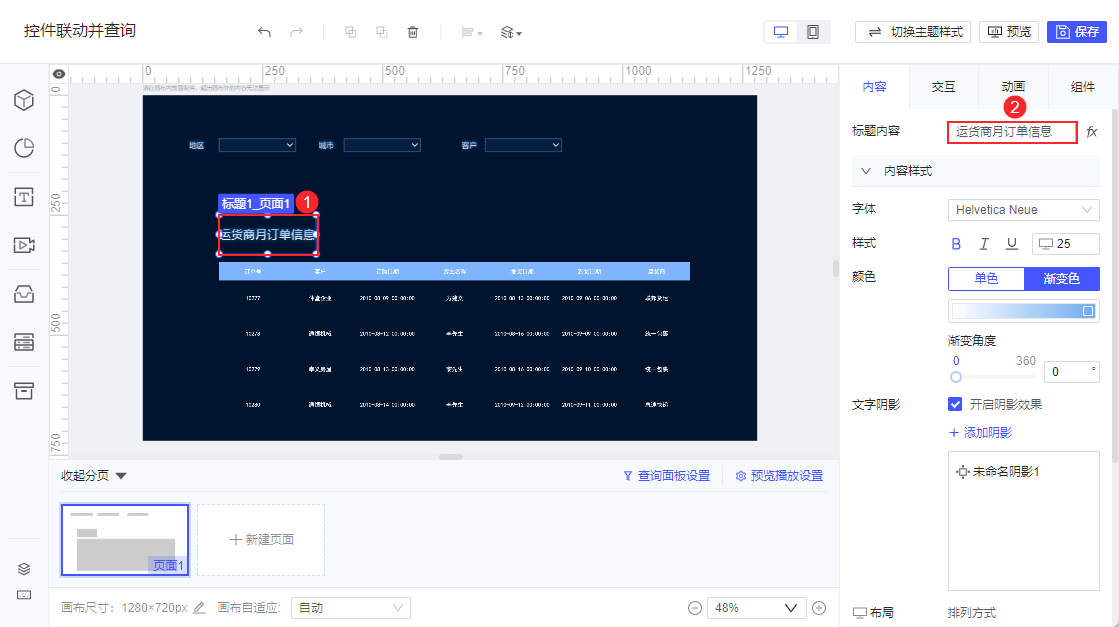Open the 48% zoom dropdown
Image resolution: width=1119 pixels, height=627 pixels.
point(756,608)
